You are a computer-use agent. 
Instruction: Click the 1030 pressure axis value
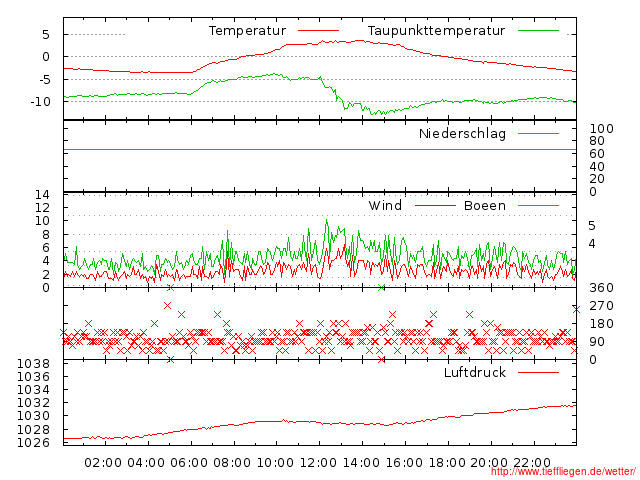click(x=33, y=416)
